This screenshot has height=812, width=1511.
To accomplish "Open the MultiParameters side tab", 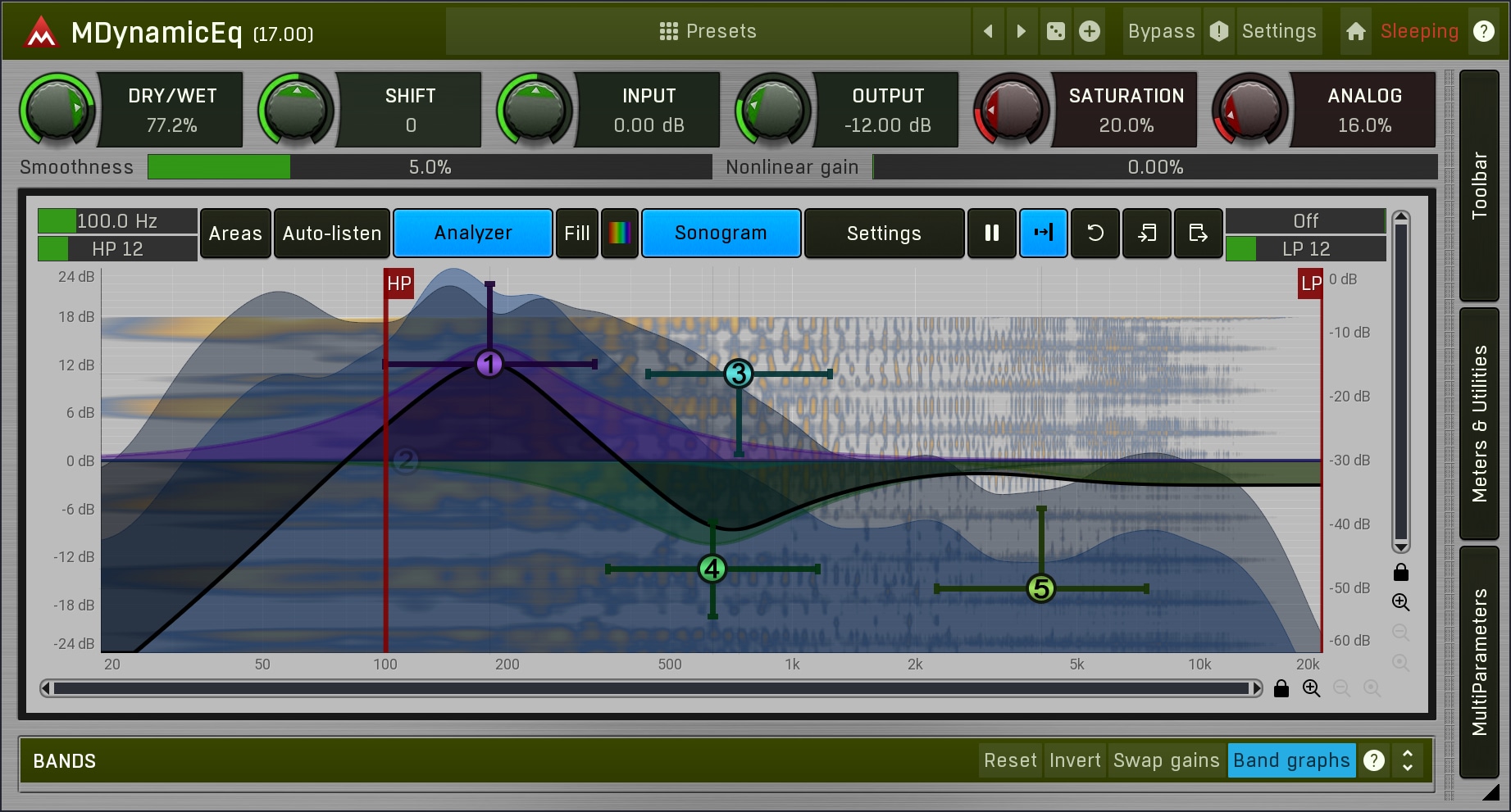I will coord(1479,662).
